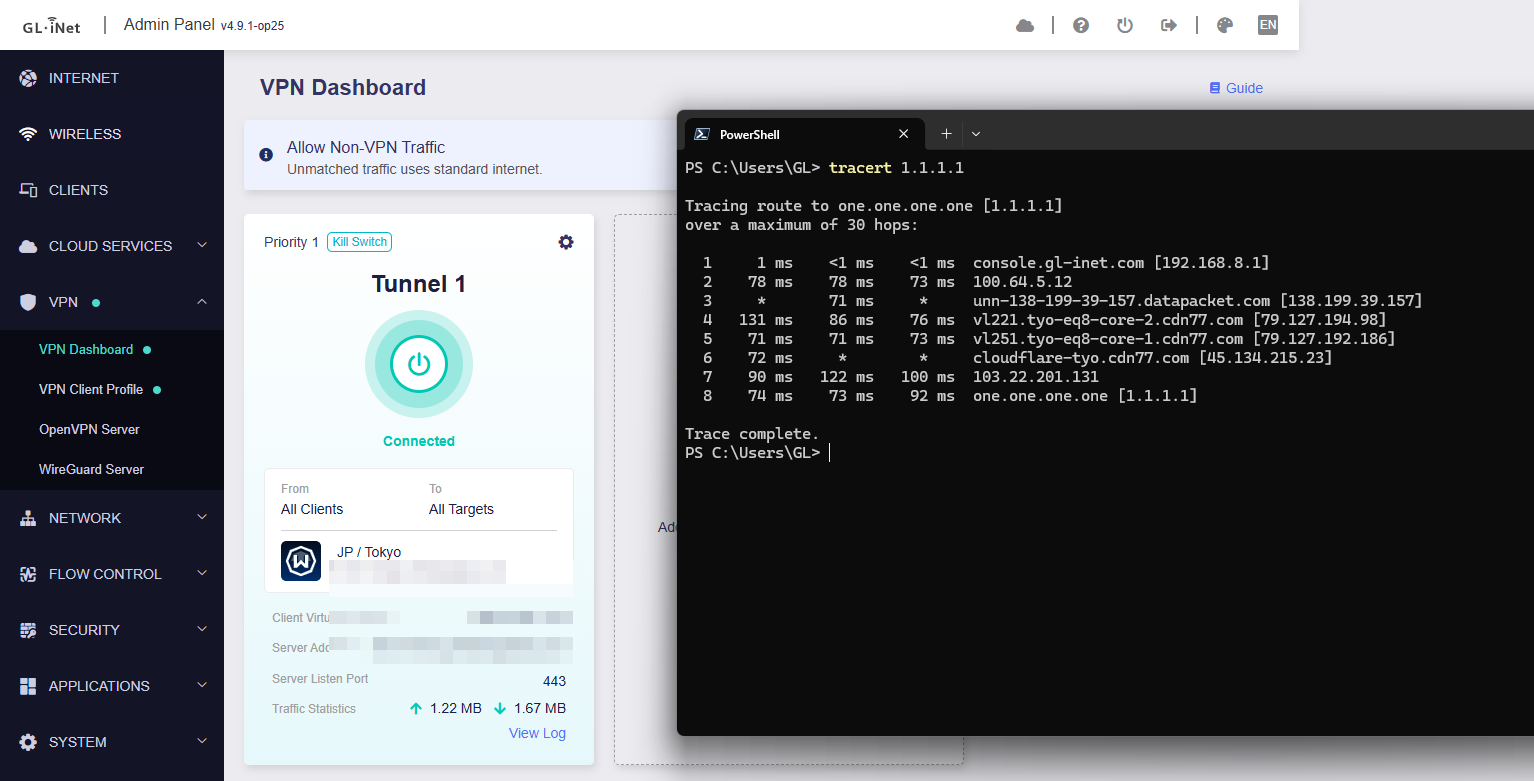The width and height of the screenshot is (1534, 781).
Task: Click the SYSTEM gear icon in sidebar
Action: point(28,742)
